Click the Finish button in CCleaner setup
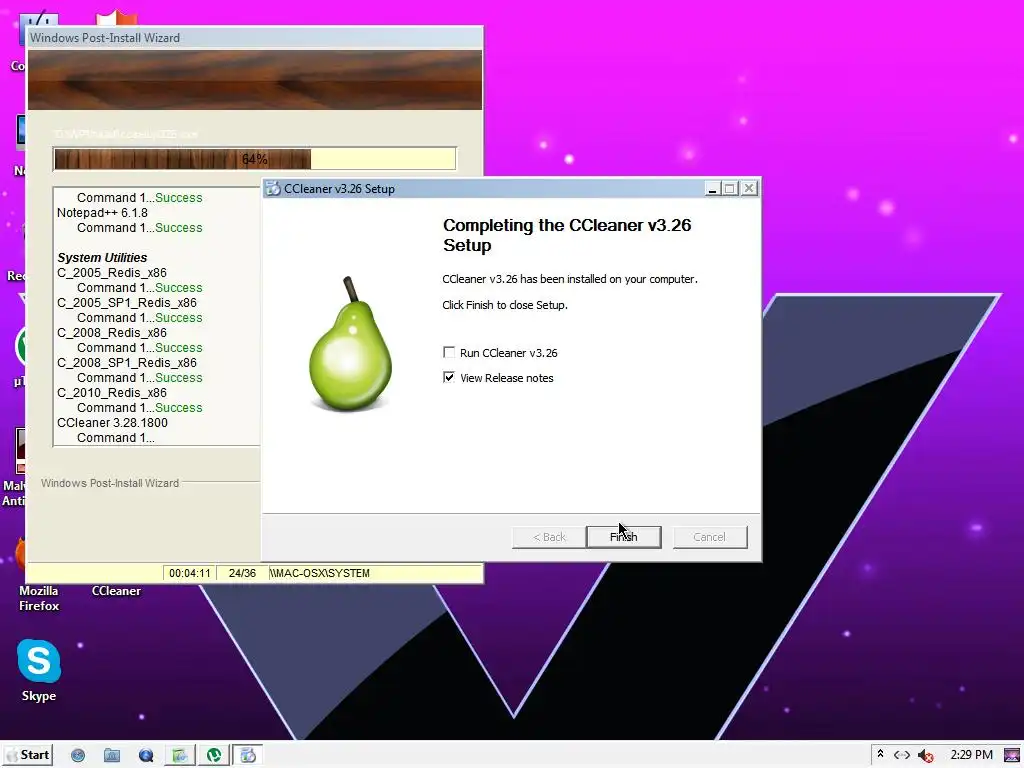The width and height of the screenshot is (1024, 768). click(624, 537)
